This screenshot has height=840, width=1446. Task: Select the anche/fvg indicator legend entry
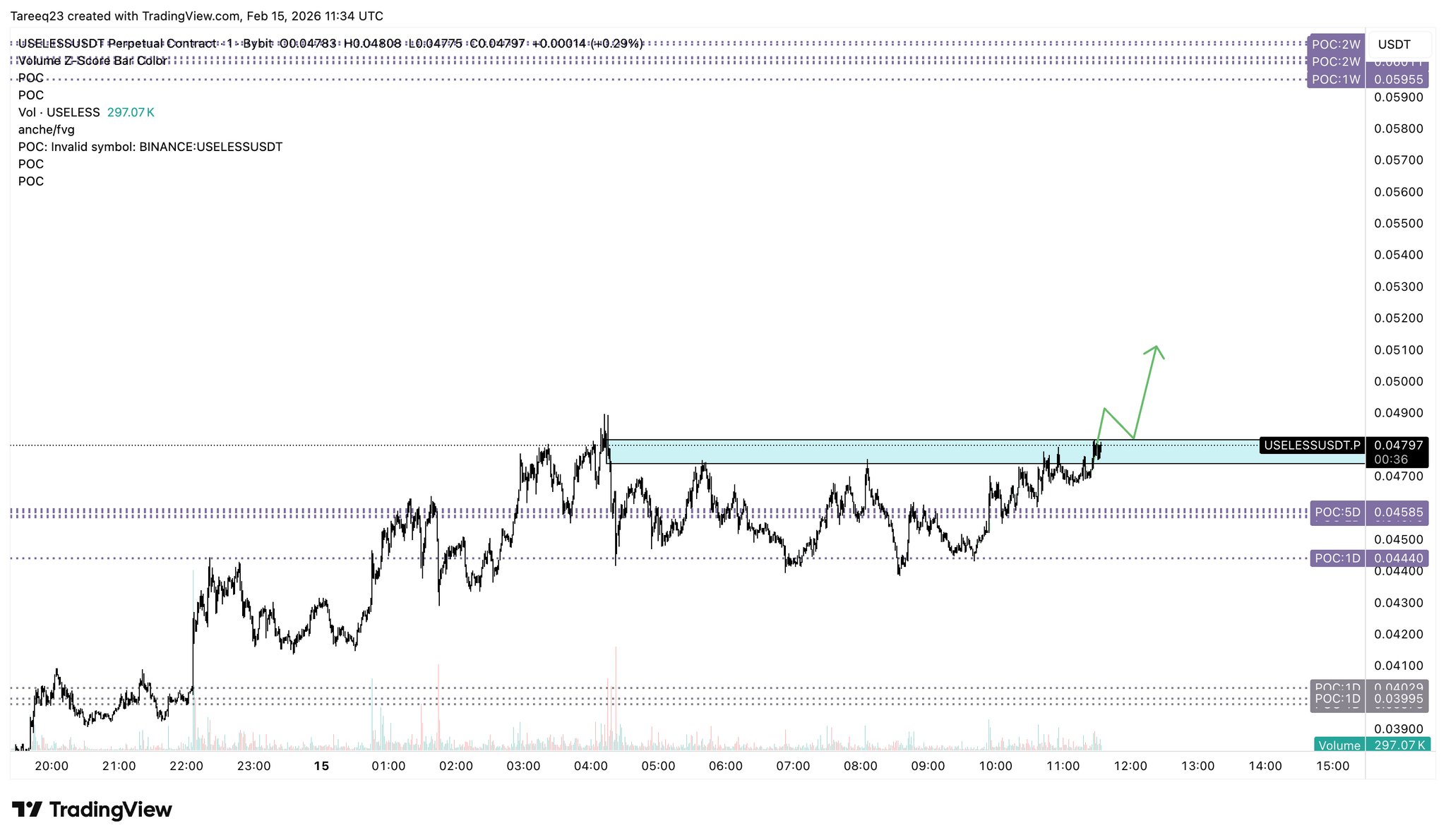pyautogui.click(x=46, y=129)
